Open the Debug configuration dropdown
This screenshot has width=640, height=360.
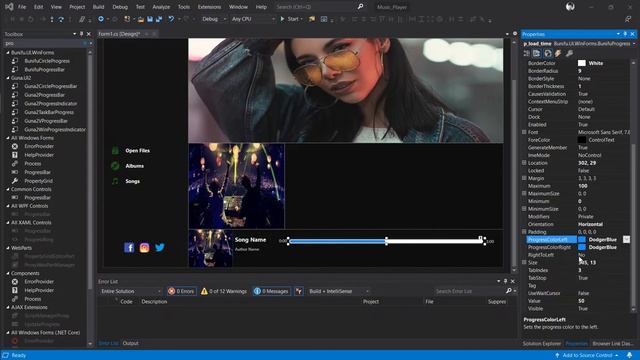(x=214, y=19)
